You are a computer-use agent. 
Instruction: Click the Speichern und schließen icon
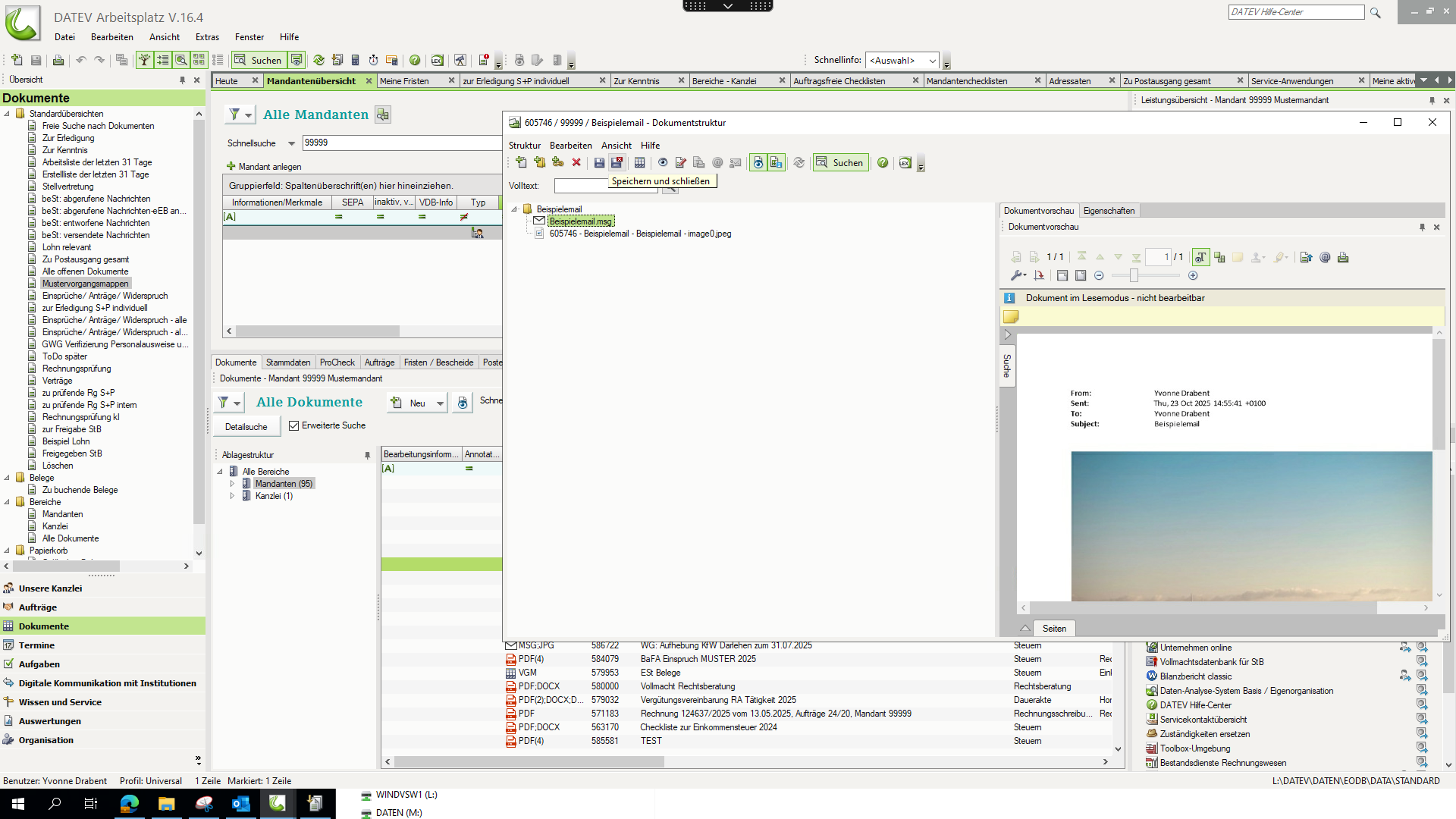tap(617, 162)
